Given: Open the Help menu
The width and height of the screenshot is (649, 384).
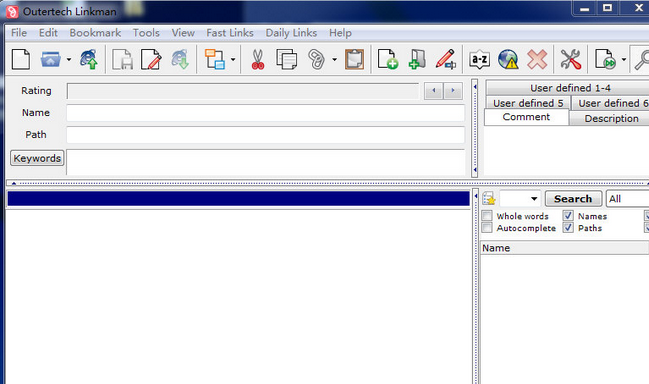Looking at the screenshot, I should coord(340,33).
